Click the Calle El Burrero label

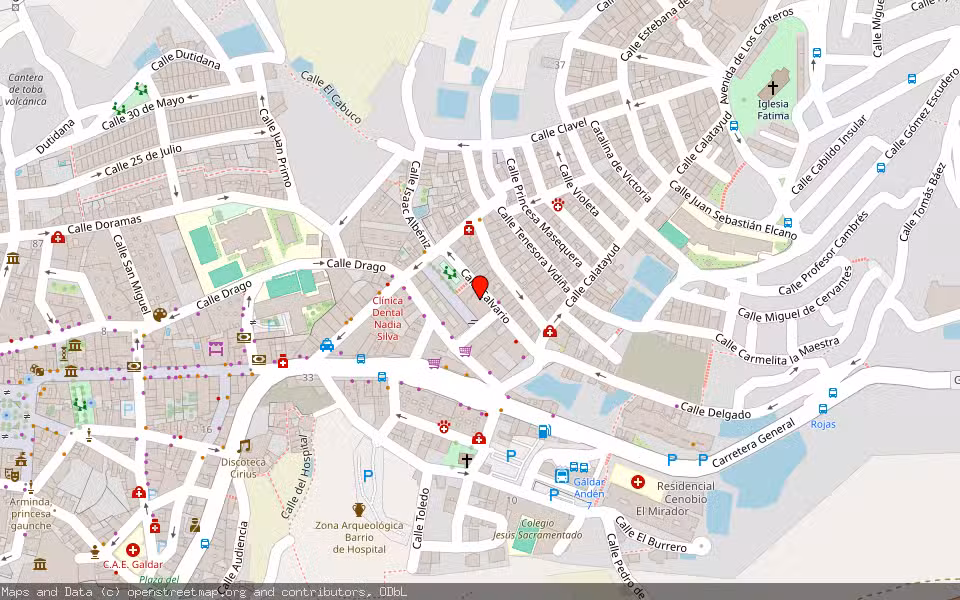(650, 534)
